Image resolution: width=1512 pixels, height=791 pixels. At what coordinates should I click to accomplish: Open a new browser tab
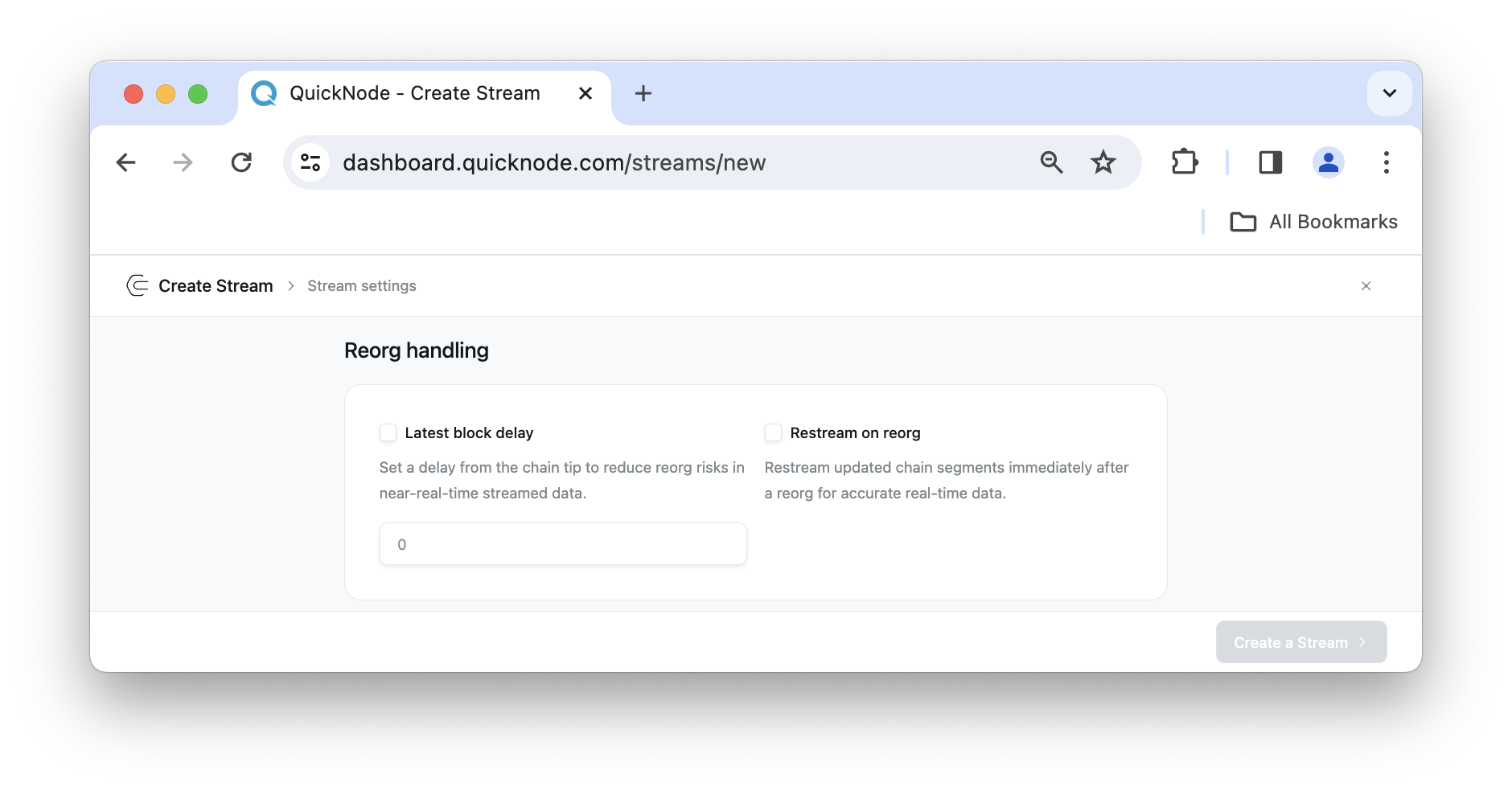tap(643, 93)
